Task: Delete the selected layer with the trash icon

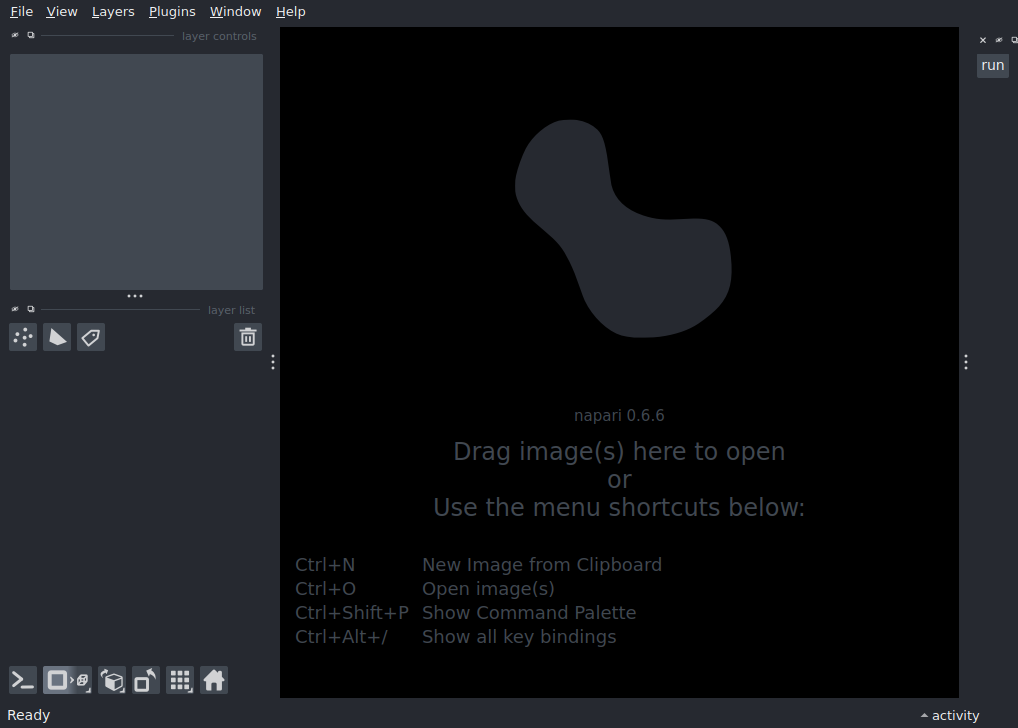Action: coord(247,337)
